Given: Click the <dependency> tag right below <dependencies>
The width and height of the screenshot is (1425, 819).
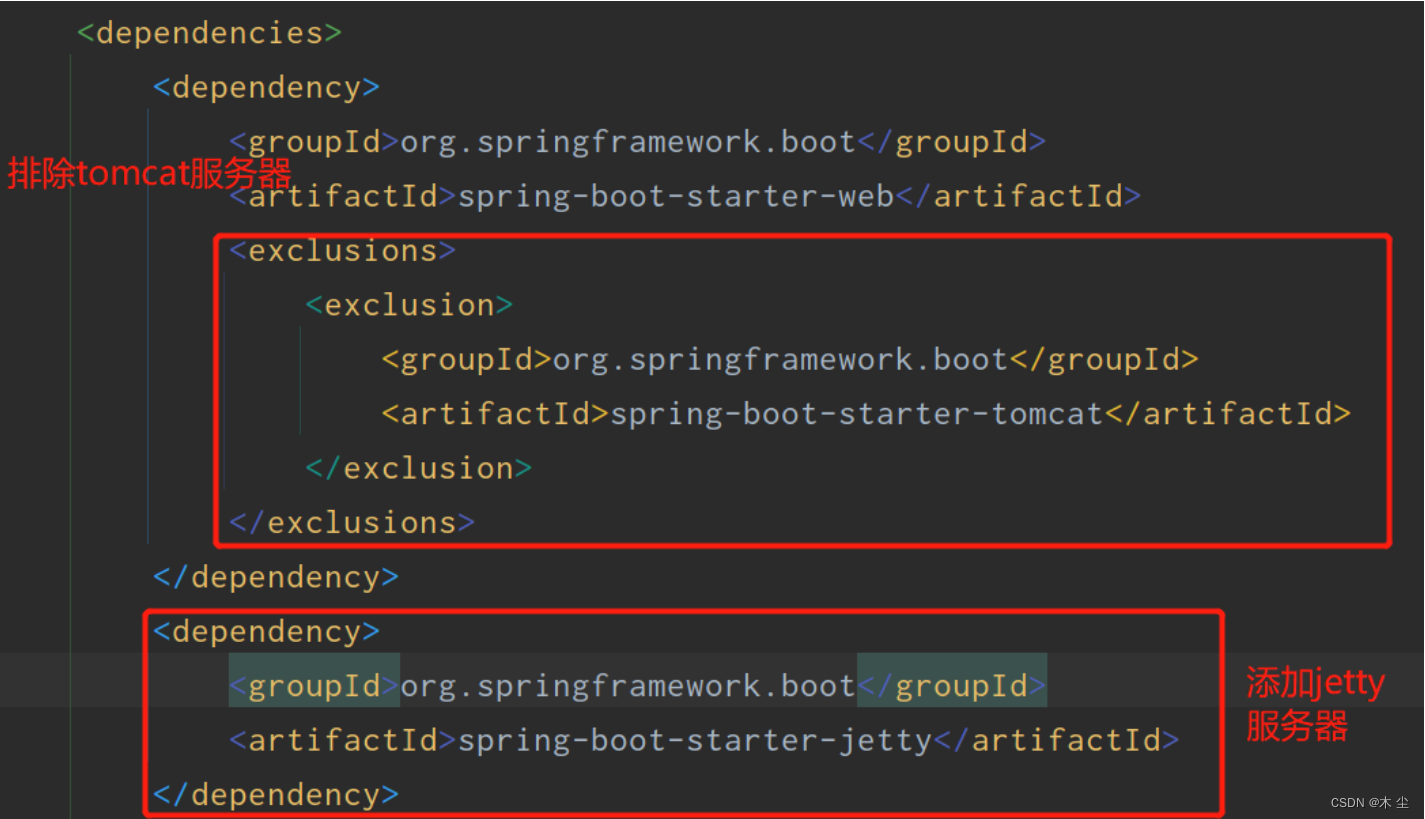Looking at the screenshot, I should [266, 87].
